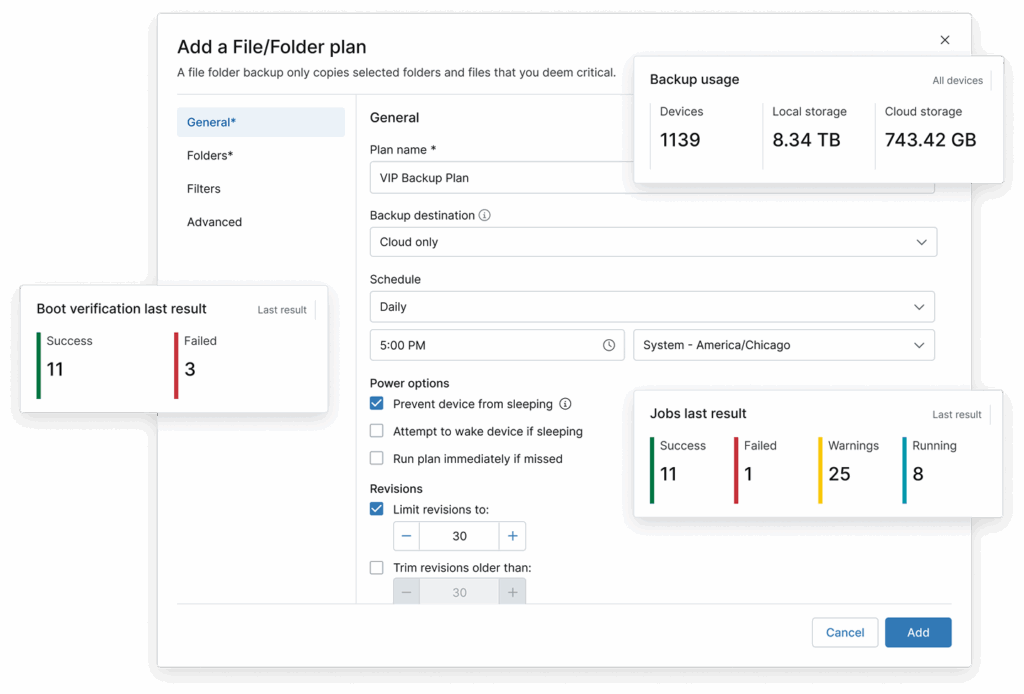Image resolution: width=1024 pixels, height=694 pixels.
Task: Uncheck Prevent device from sleeping
Action: (377, 404)
